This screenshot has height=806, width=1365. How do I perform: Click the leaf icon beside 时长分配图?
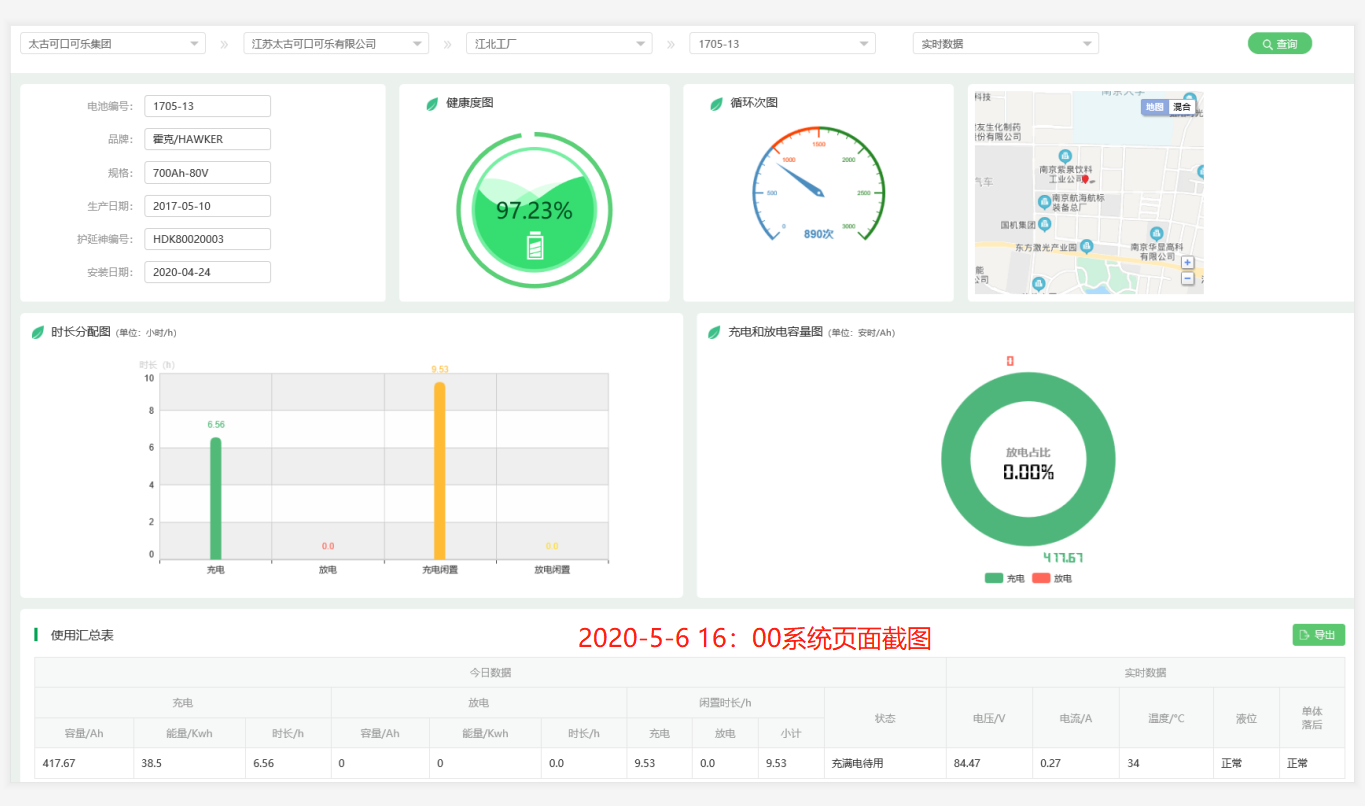[x=38, y=332]
